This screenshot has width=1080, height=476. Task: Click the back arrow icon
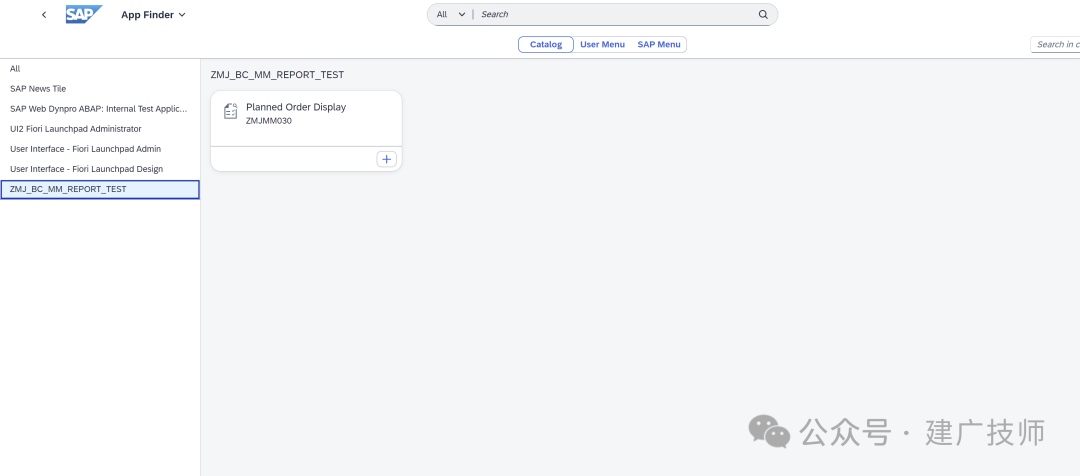[44, 14]
